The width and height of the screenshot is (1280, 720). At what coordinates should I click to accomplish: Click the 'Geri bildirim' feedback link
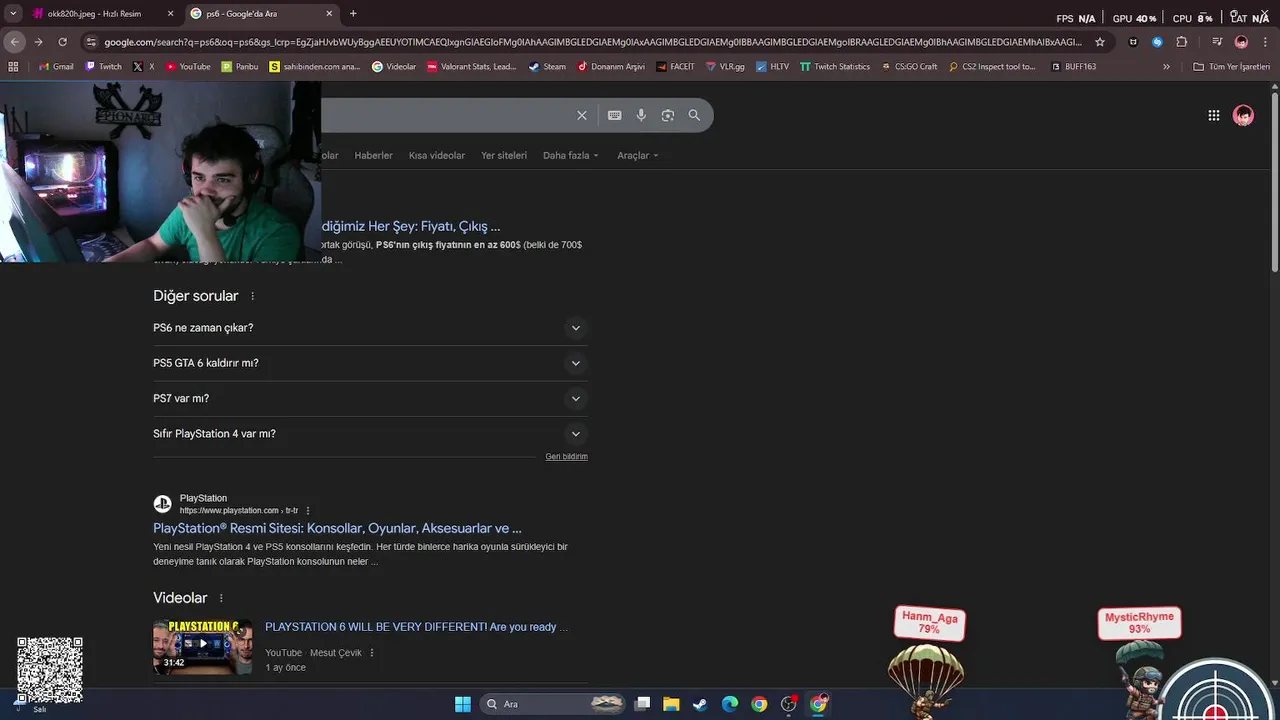point(566,456)
